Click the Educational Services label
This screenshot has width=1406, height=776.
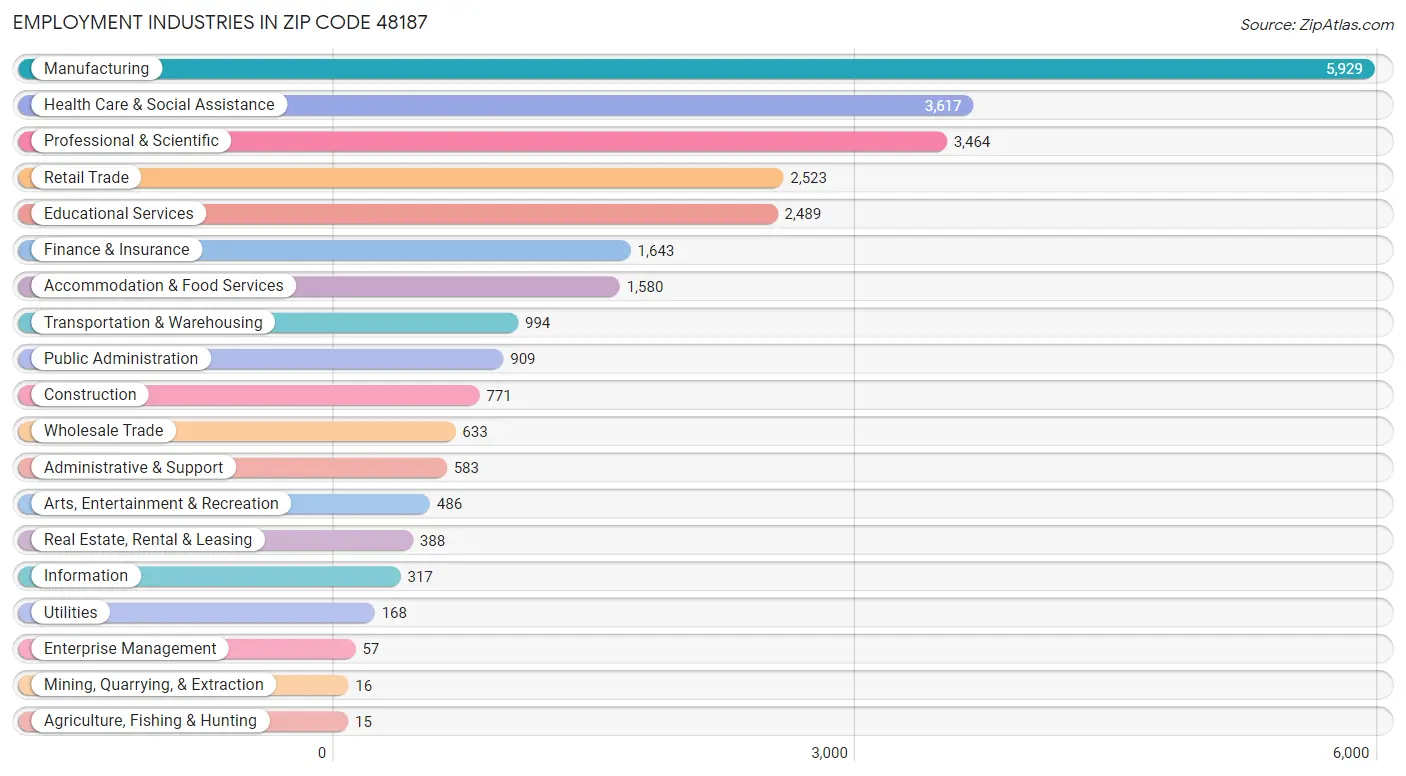119,213
